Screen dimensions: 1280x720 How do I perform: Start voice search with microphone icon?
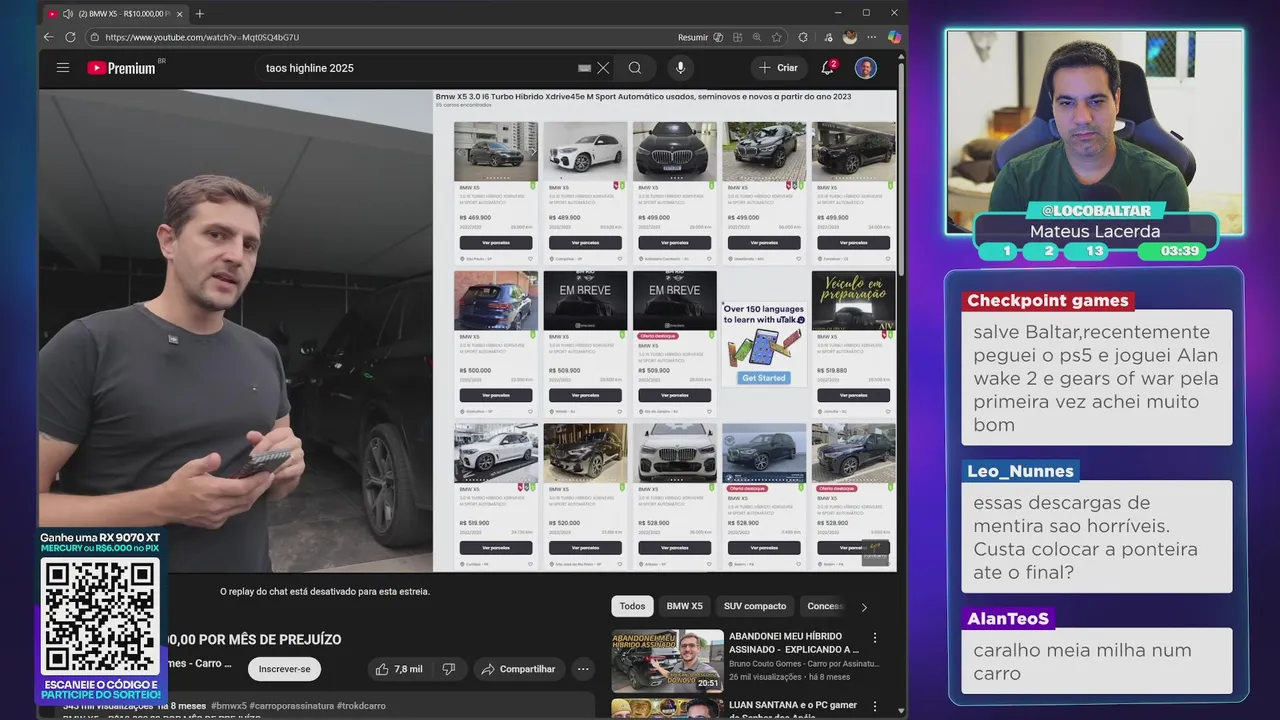tap(680, 68)
